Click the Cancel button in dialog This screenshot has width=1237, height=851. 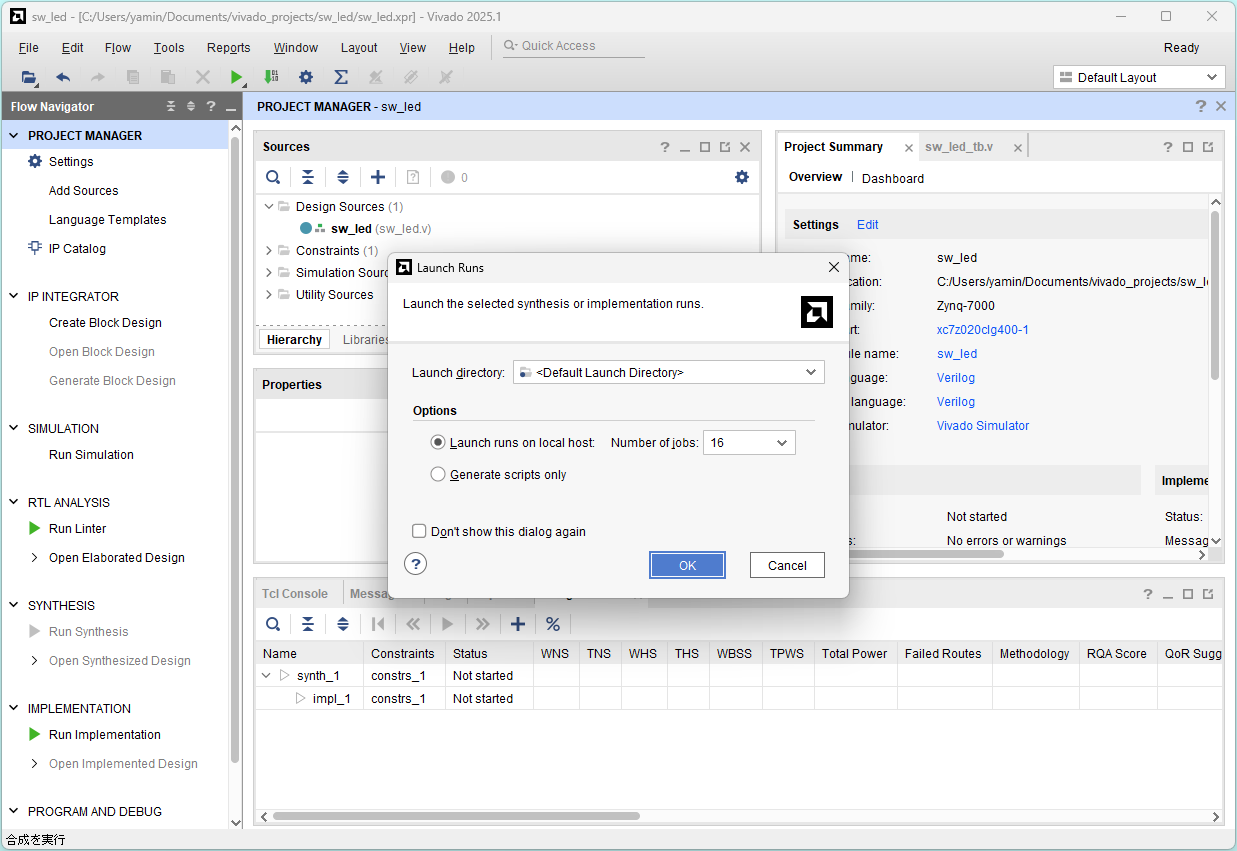pos(787,565)
